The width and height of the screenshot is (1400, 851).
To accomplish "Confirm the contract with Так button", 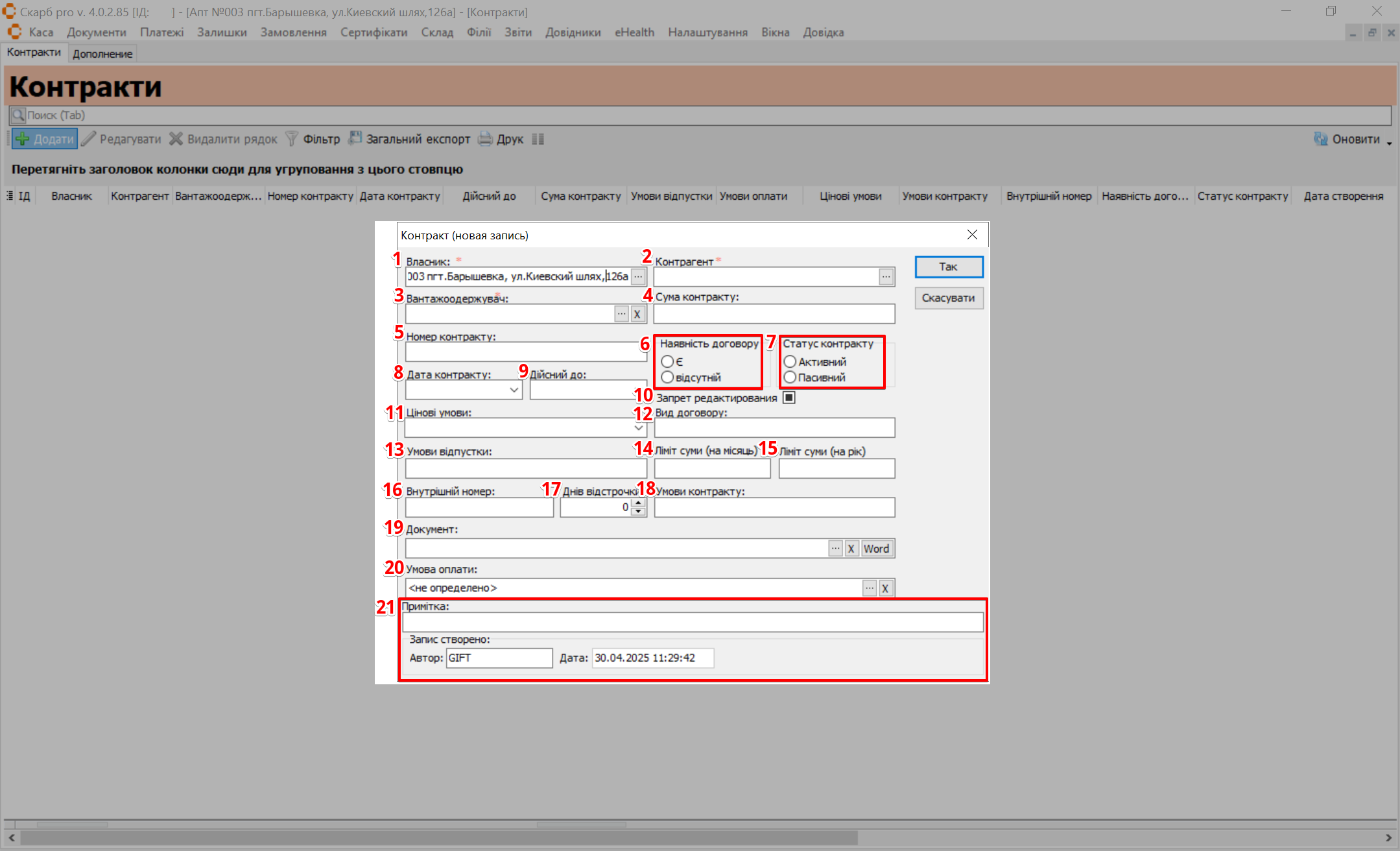I will point(948,267).
